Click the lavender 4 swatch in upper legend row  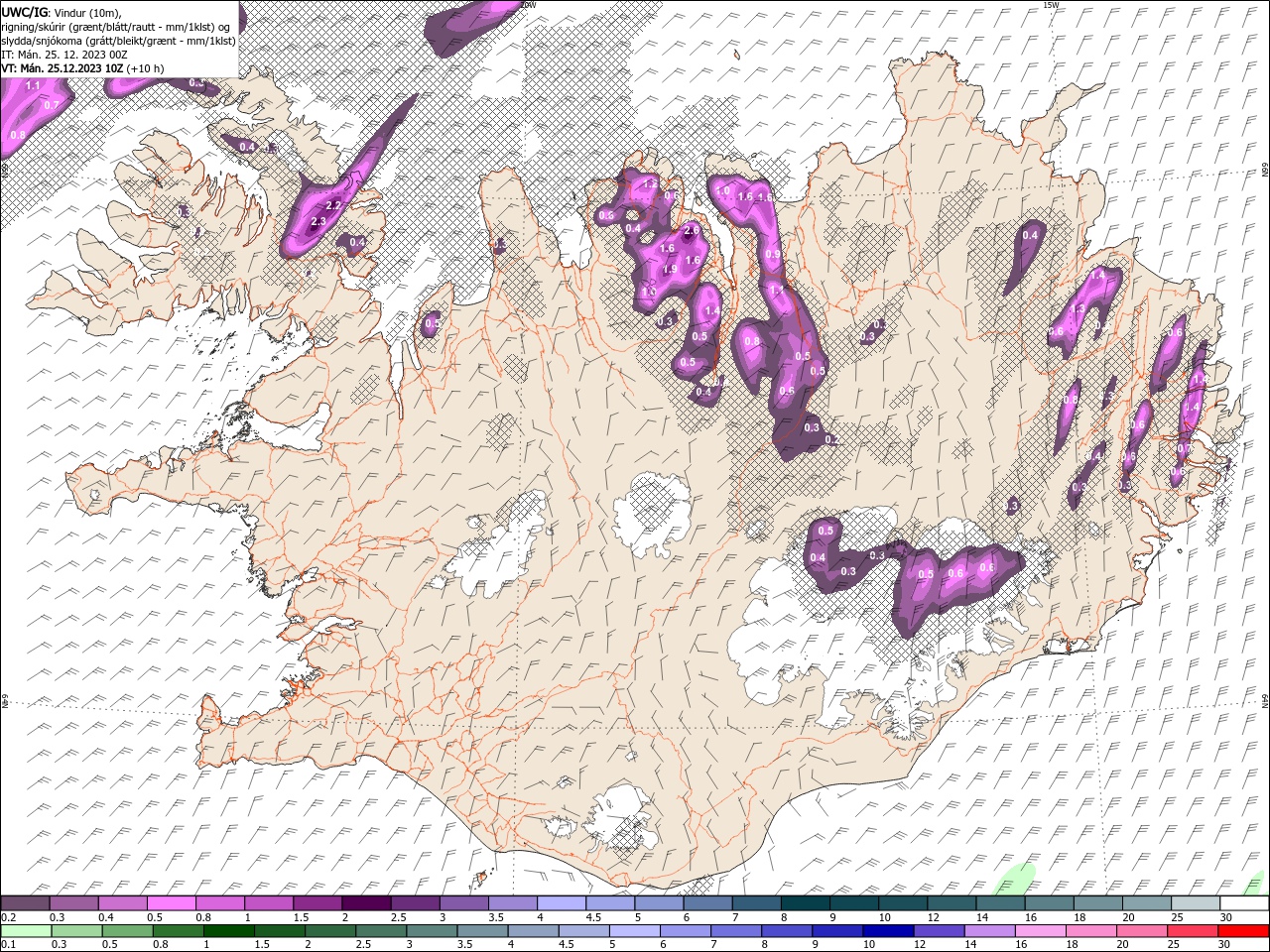[x=561, y=903]
